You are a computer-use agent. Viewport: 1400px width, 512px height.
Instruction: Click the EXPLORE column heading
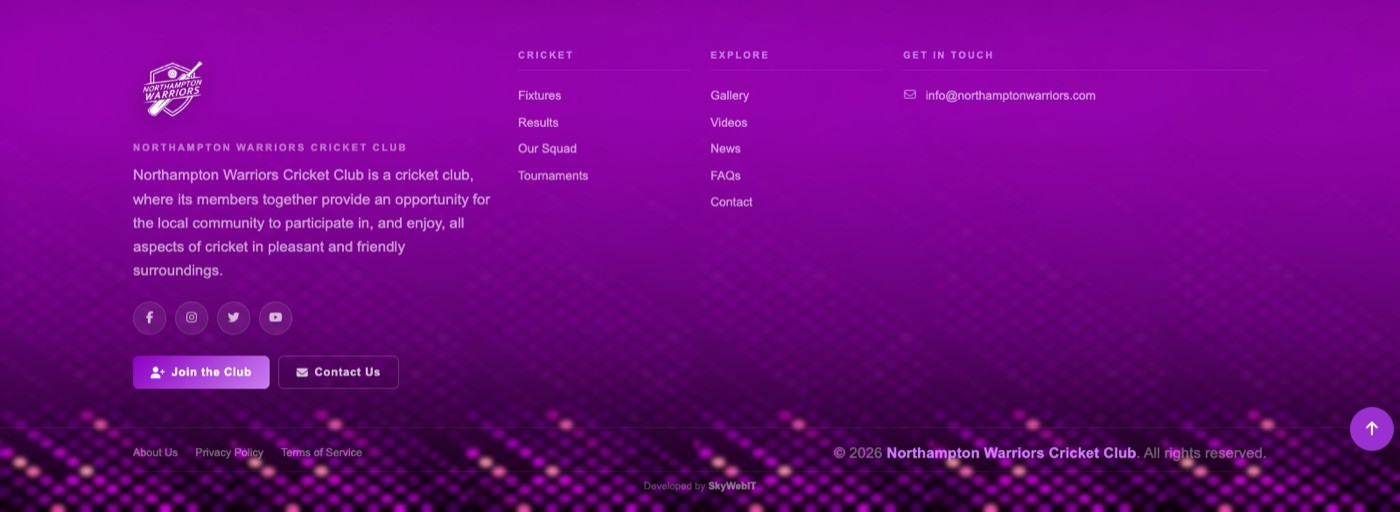click(740, 55)
